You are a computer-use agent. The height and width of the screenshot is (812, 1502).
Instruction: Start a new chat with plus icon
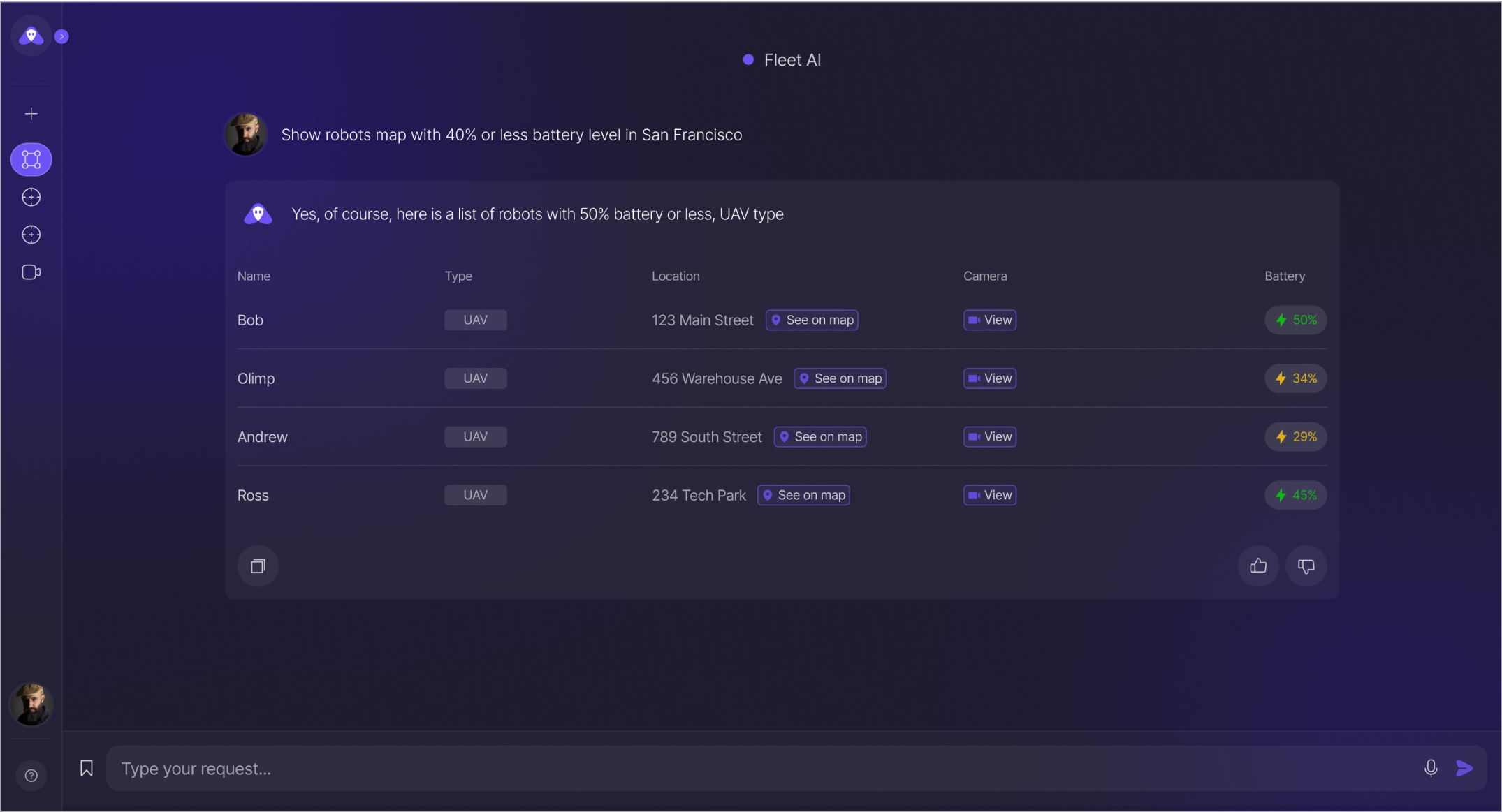point(31,114)
